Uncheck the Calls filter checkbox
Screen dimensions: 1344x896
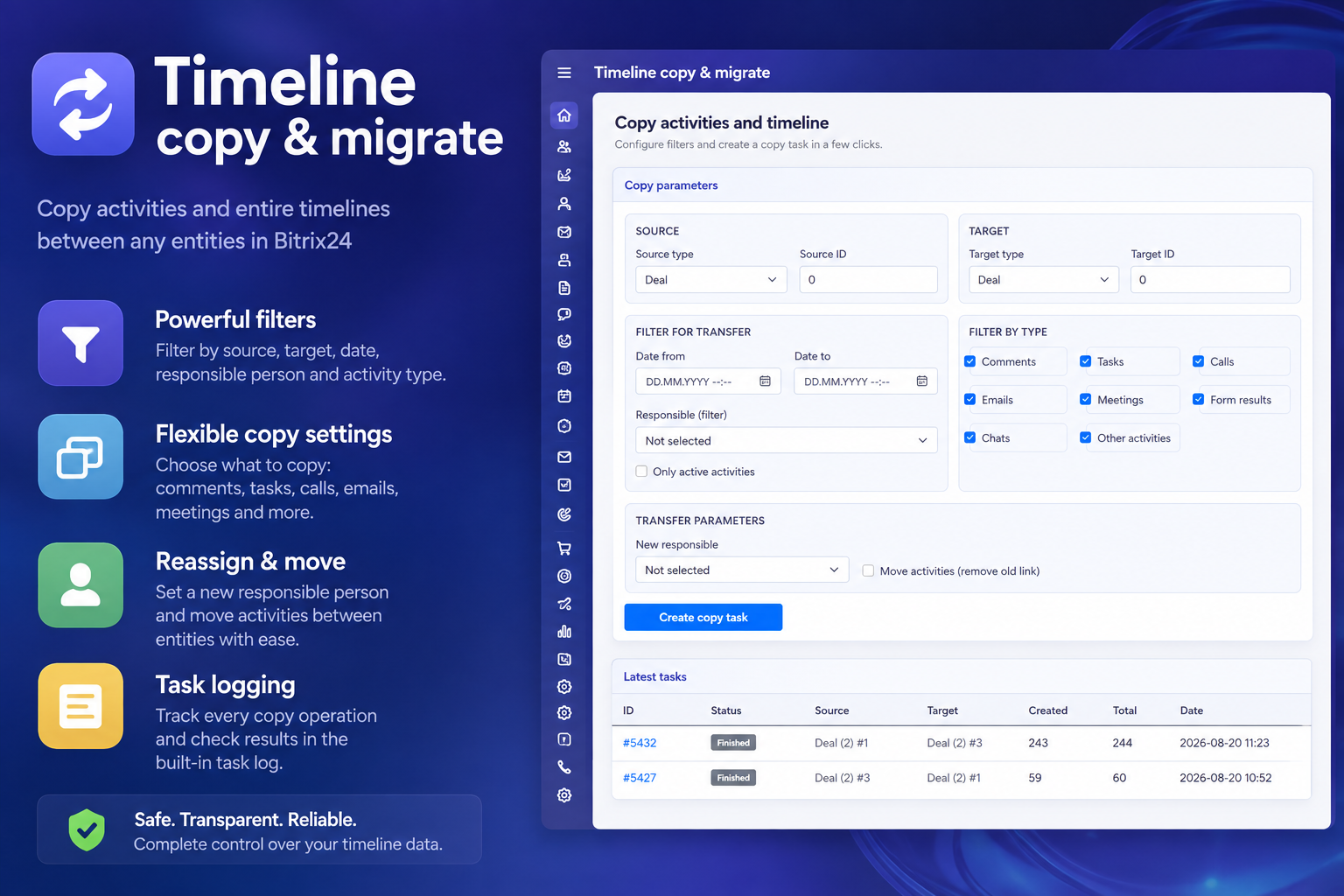tap(1199, 361)
